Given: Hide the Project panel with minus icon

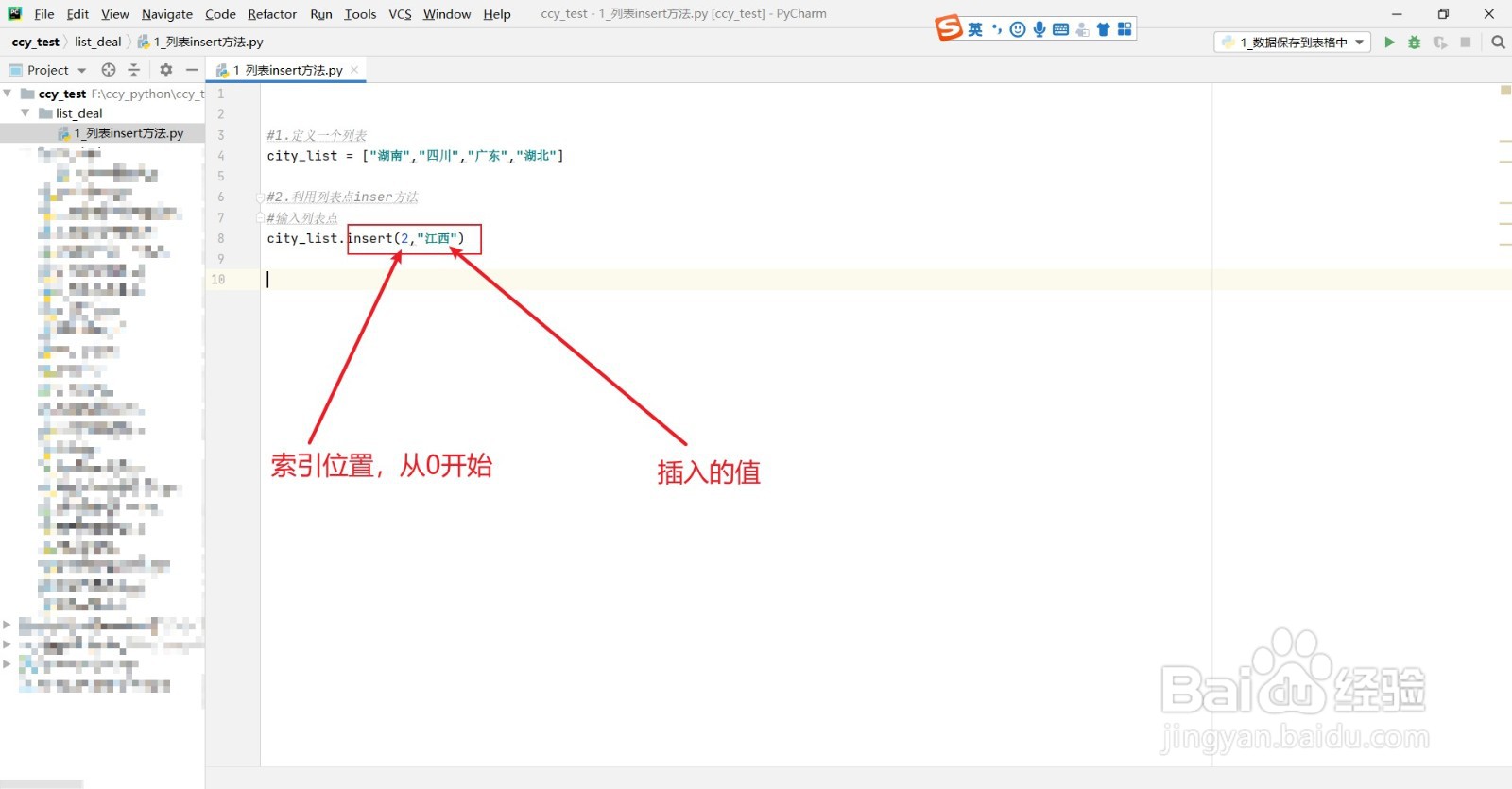Looking at the screenshot, I should click(192, 70).
